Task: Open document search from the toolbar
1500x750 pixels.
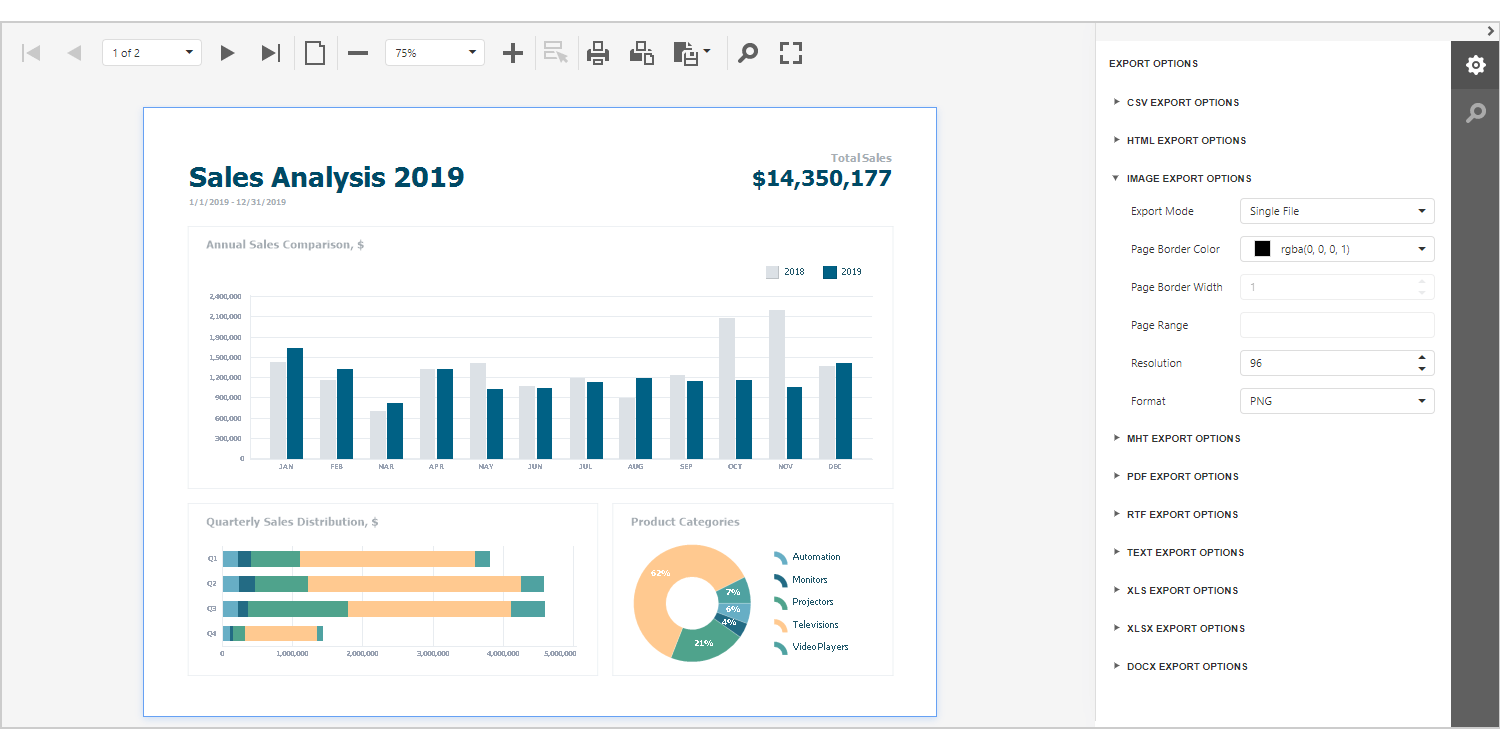Action: 747,52
